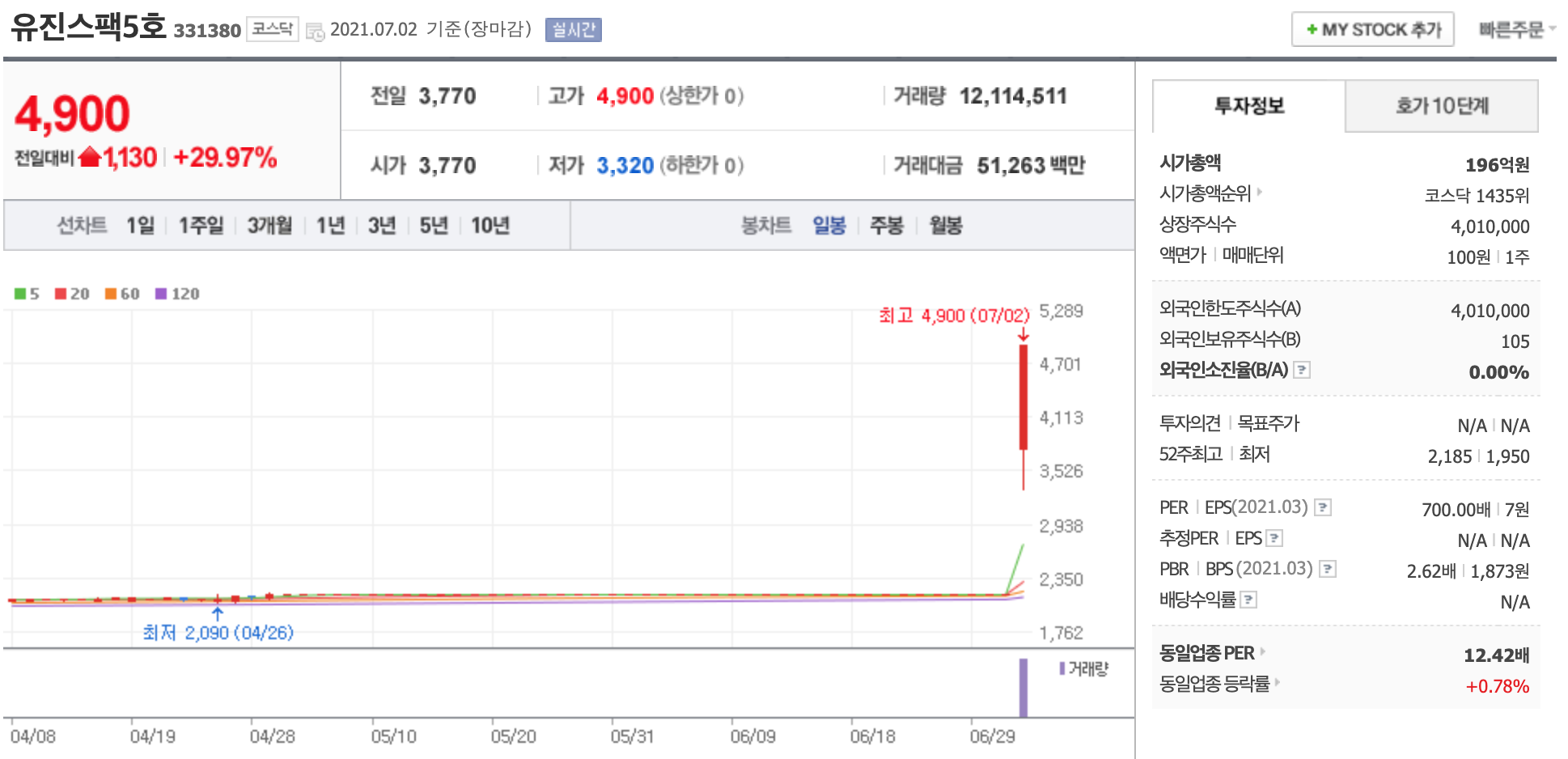The width and height of the screenshot is (1568, 759).
Task: Click the 고가 value 4,900
Action: pyautogui.click(x=625, y=96)
